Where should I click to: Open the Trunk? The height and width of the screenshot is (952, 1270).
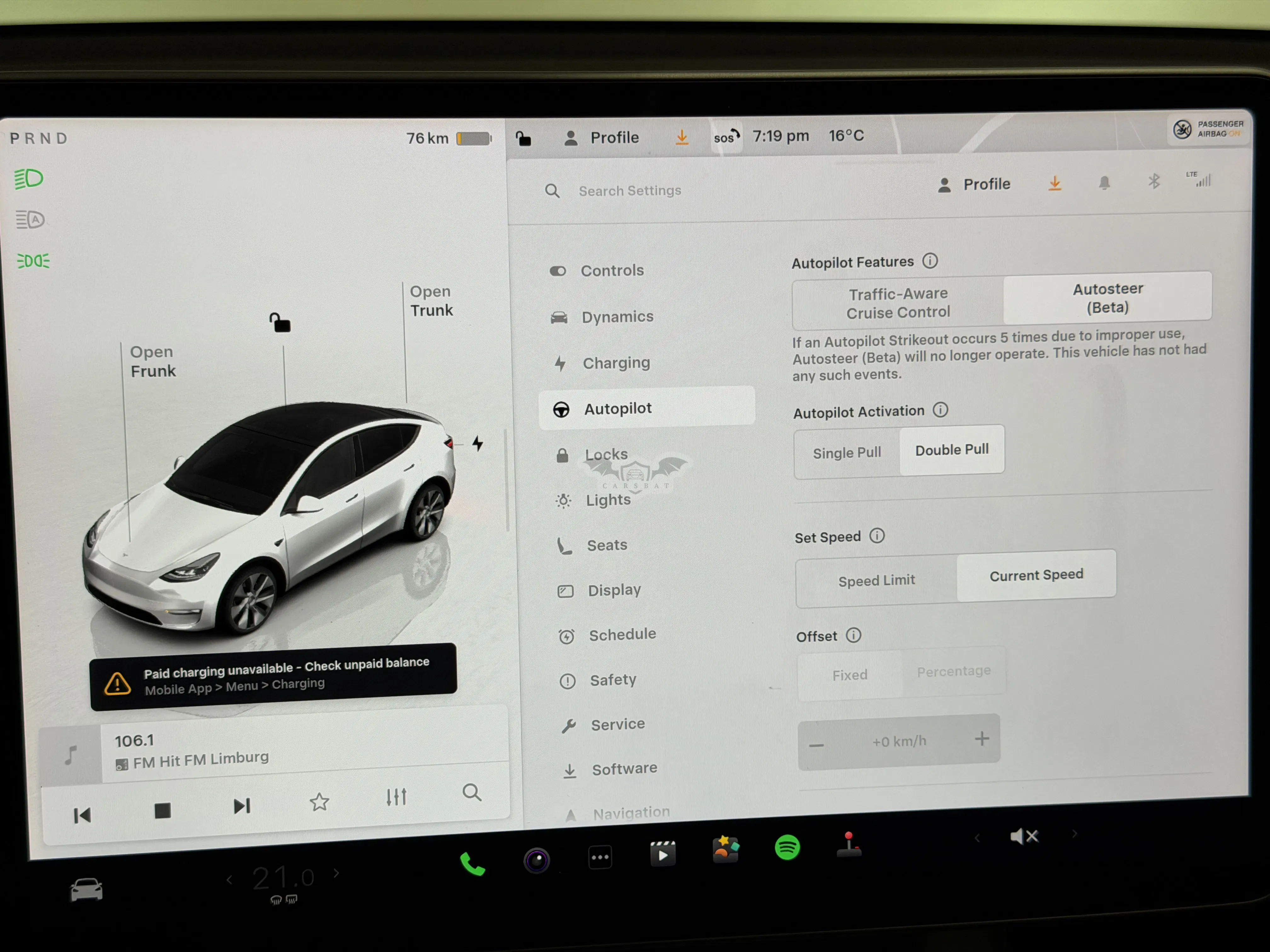coord(431,301)
